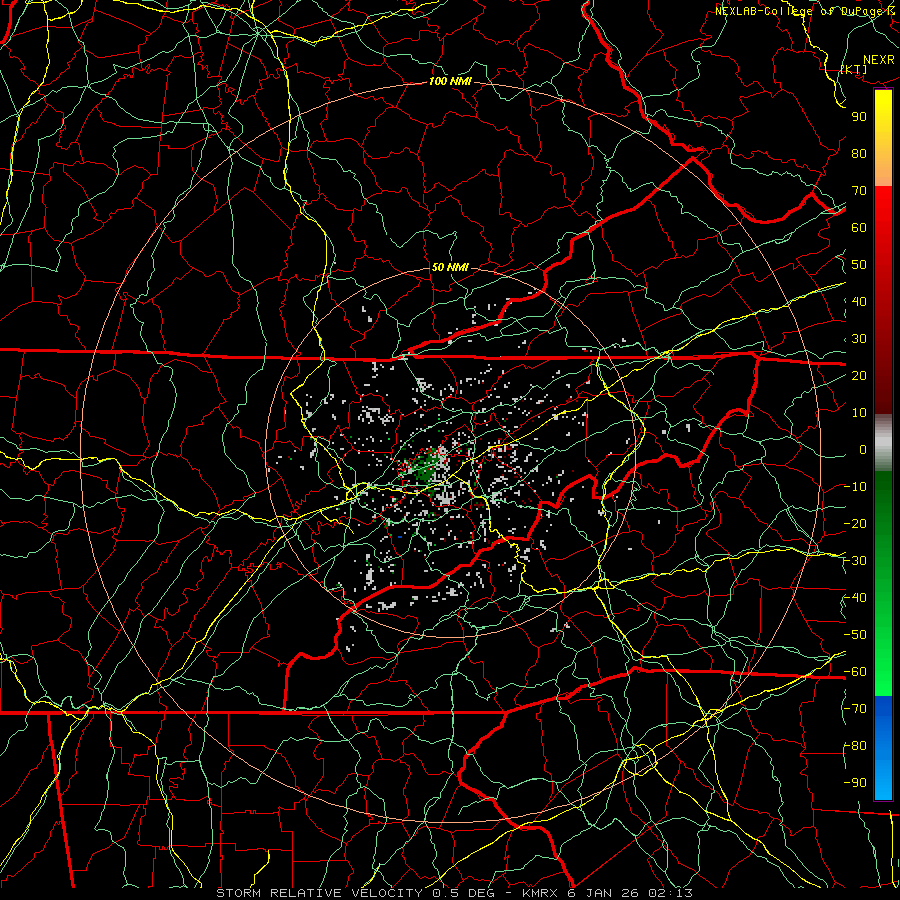Click the 0 value on velocity scale
The height and width of the screenshot is (900, 900).
tap(863, 449)
